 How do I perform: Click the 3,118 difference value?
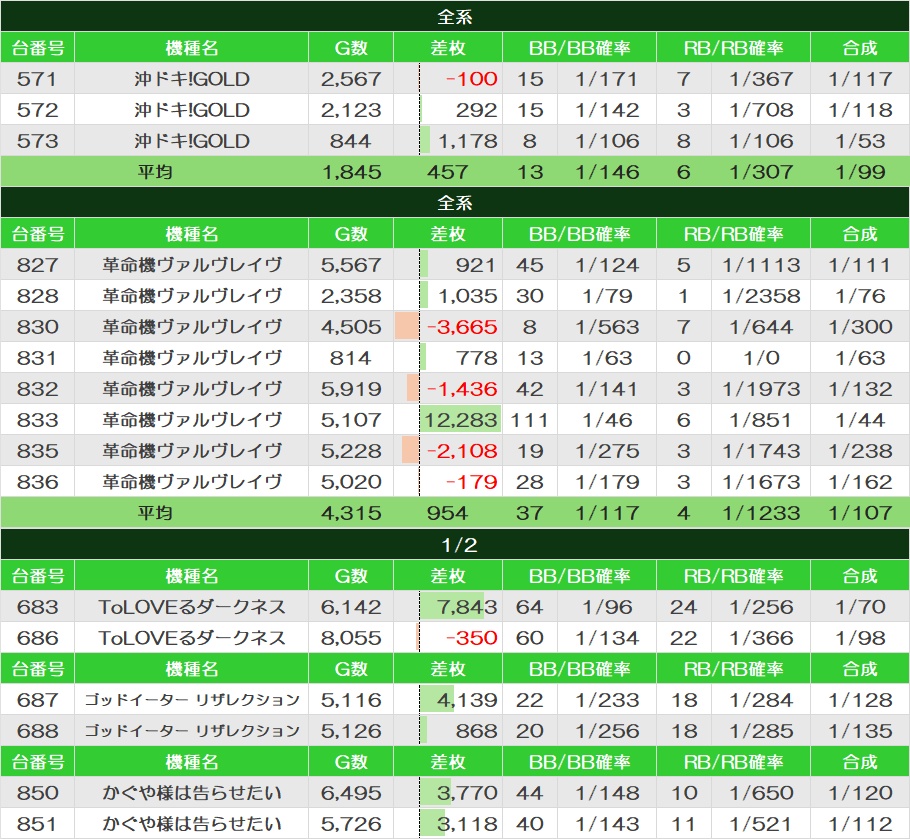(468, 823)
